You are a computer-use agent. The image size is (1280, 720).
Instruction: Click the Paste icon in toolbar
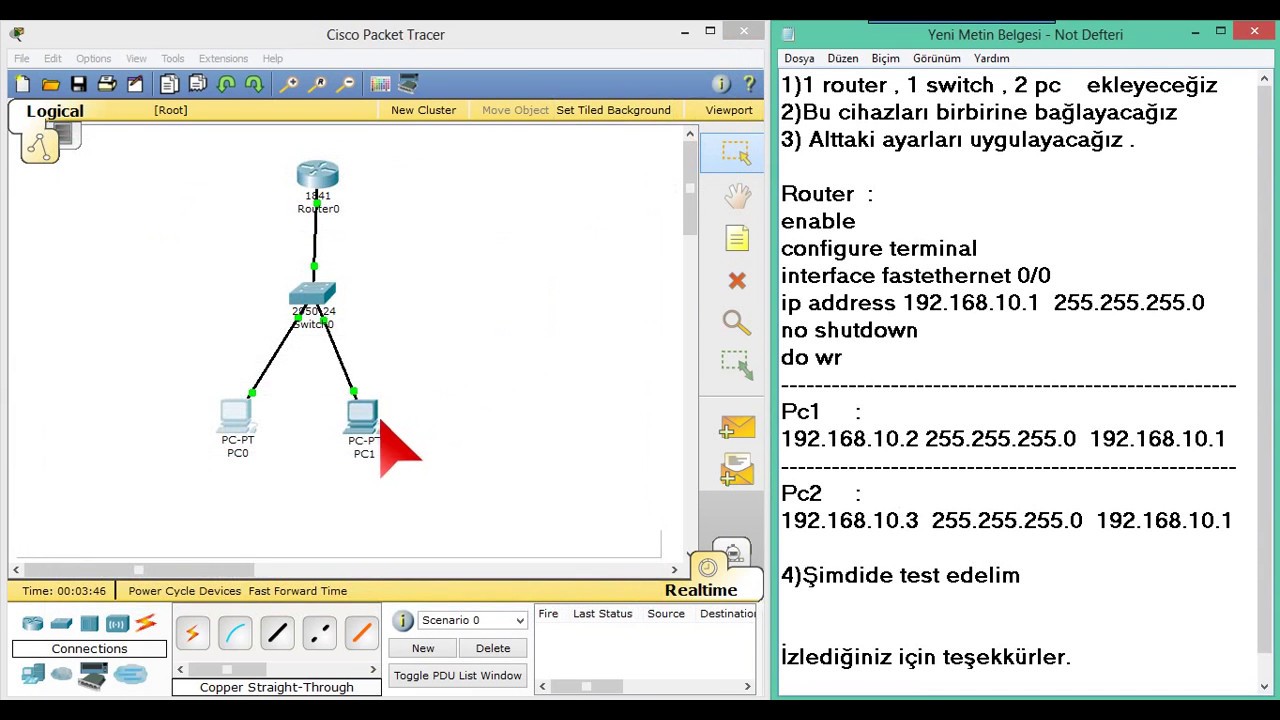tap(198, 84)
